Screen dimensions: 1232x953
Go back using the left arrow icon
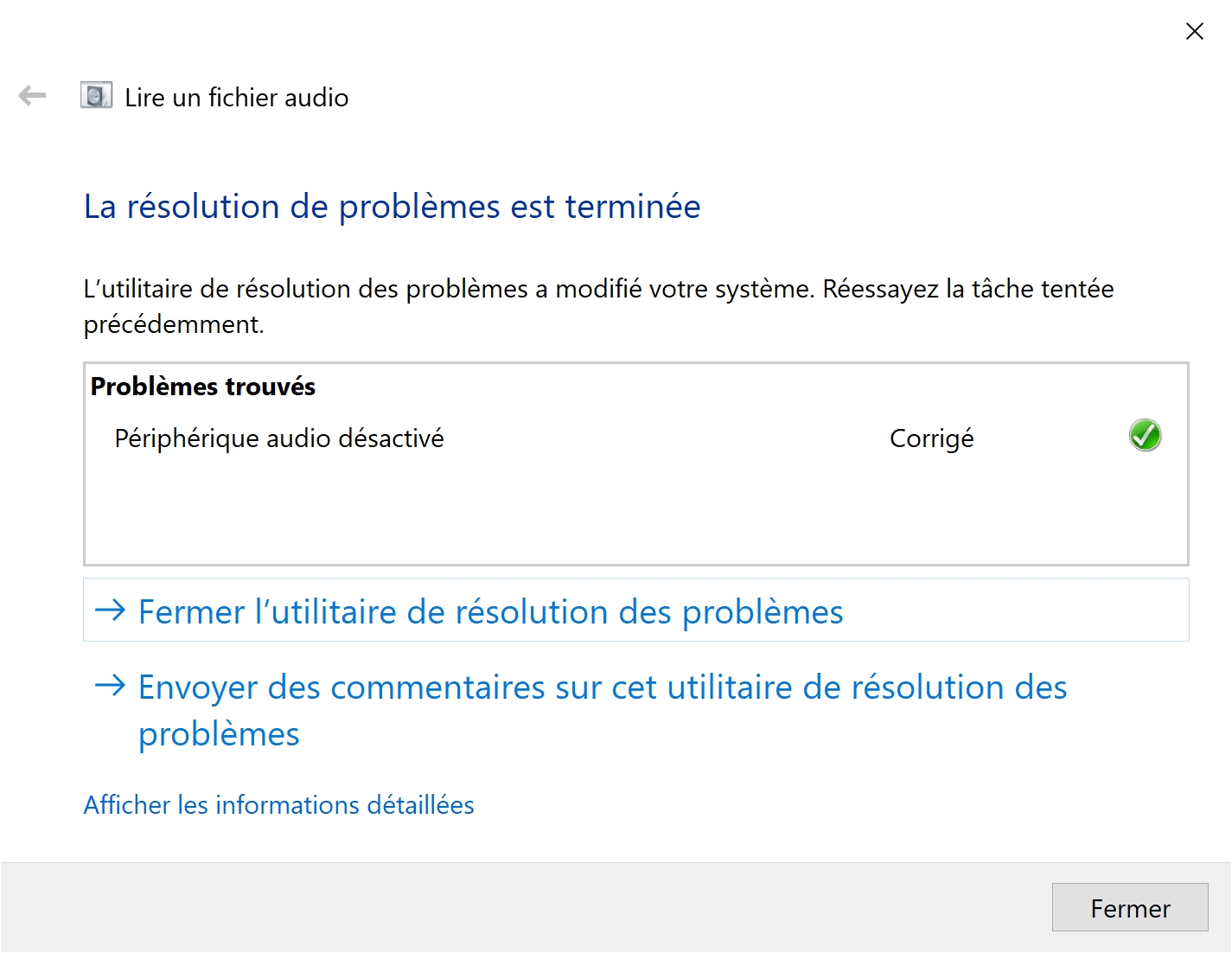coord(32,95)
